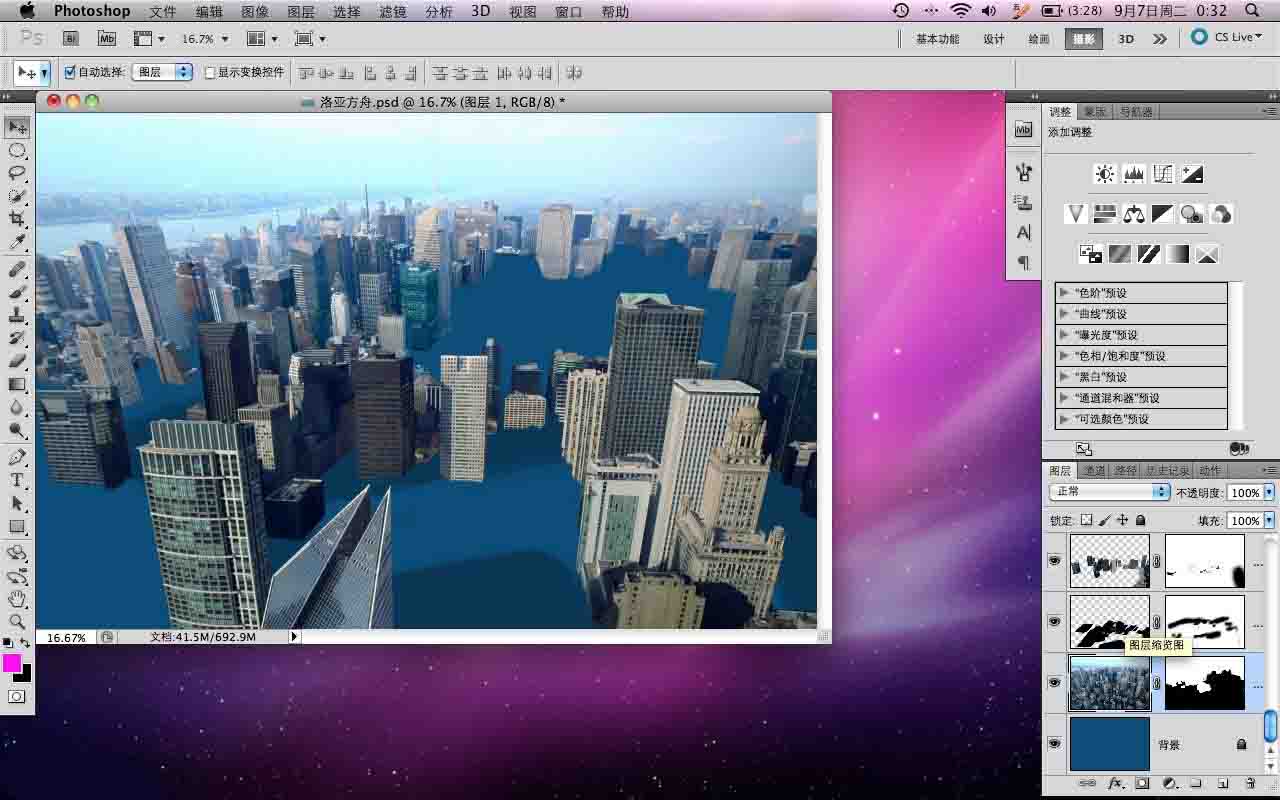Image resolution: width=1280 pixels, height=800 pixels.
Task: Delete layer with the trash icon
Action: point(1250,783)
